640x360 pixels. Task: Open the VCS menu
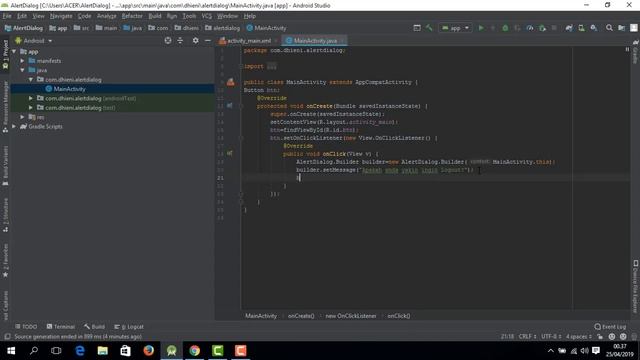click(207, 16)
